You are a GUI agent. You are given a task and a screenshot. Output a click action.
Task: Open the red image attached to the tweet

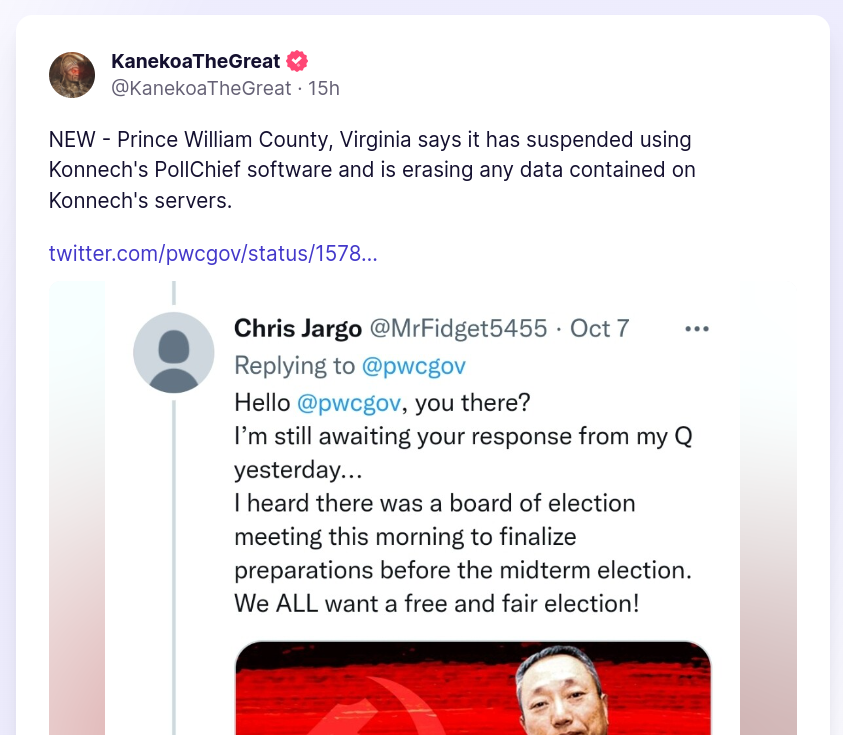473,688
